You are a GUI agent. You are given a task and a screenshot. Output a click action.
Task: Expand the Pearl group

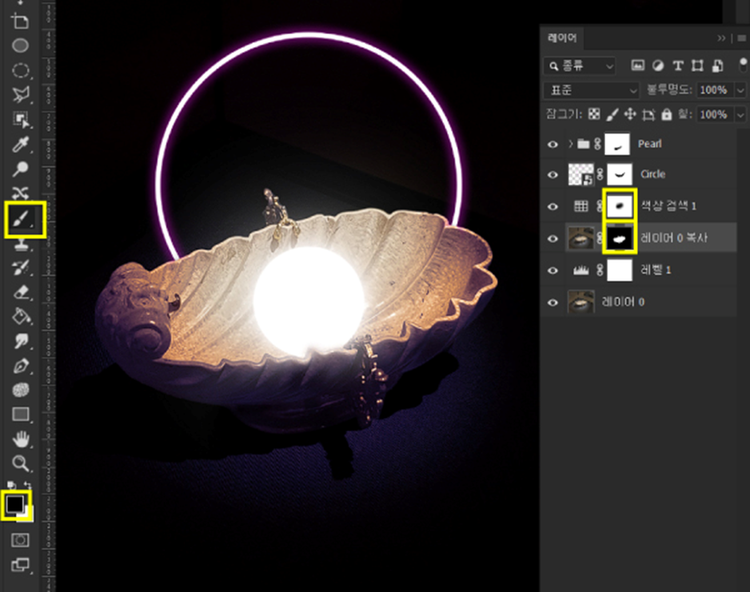click(x=570, y=143)
